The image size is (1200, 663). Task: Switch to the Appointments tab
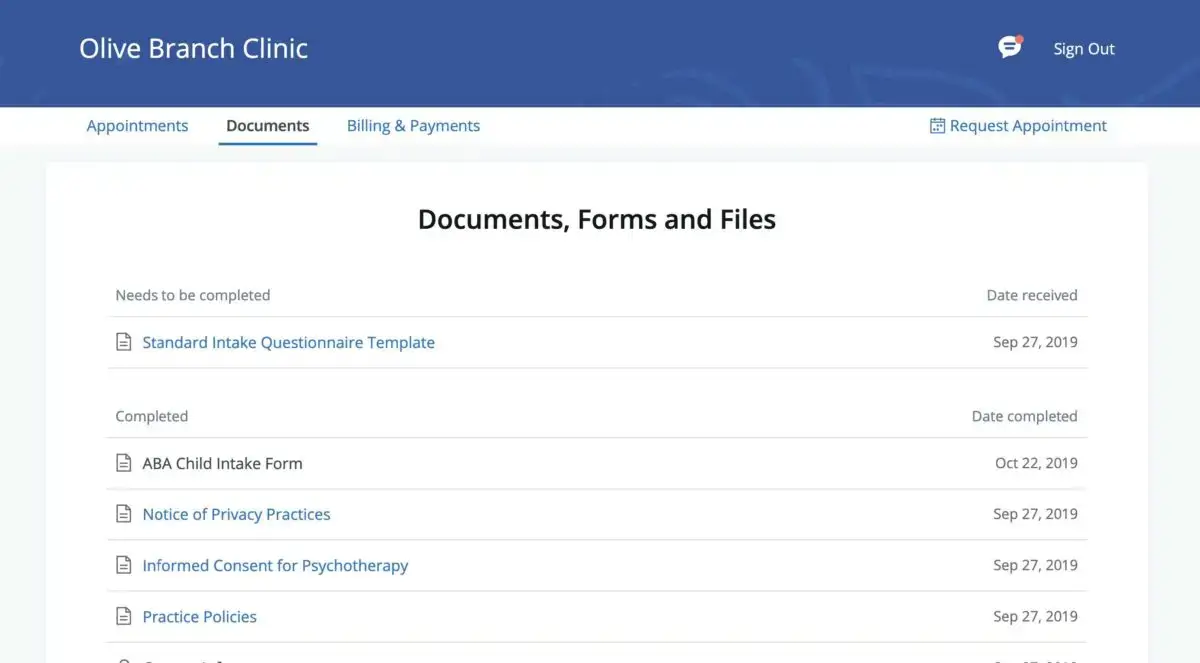pos(137,126)
